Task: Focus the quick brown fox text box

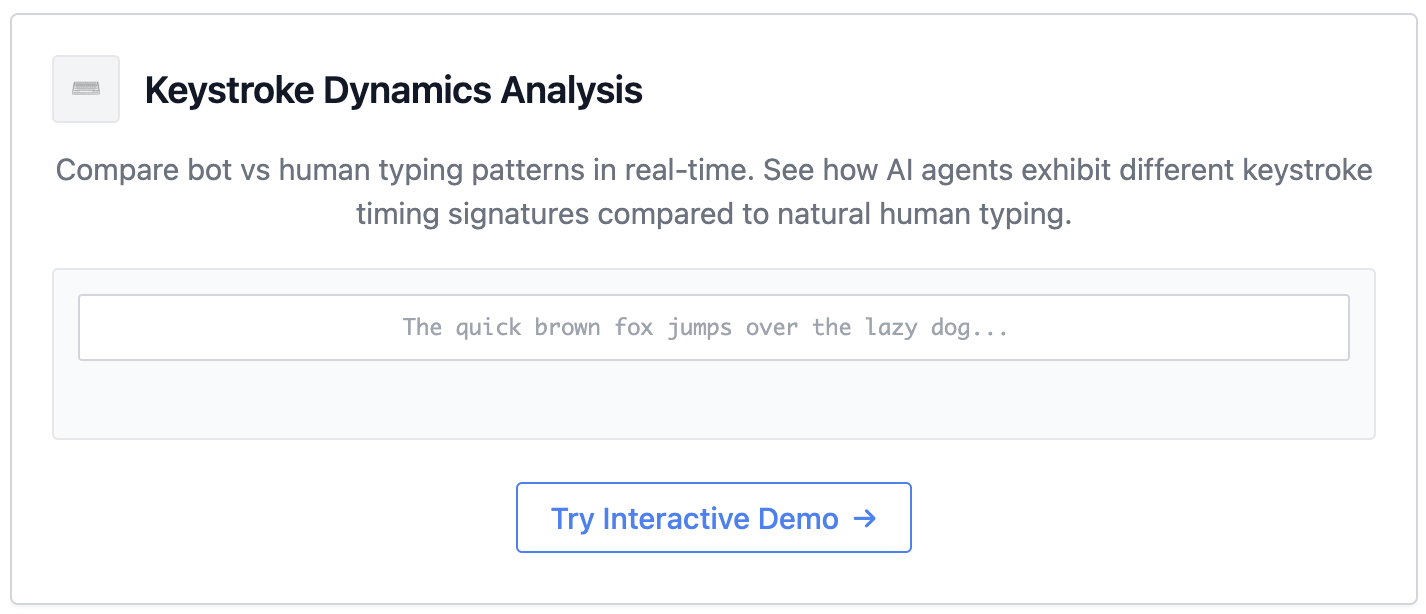Action: 713,327
